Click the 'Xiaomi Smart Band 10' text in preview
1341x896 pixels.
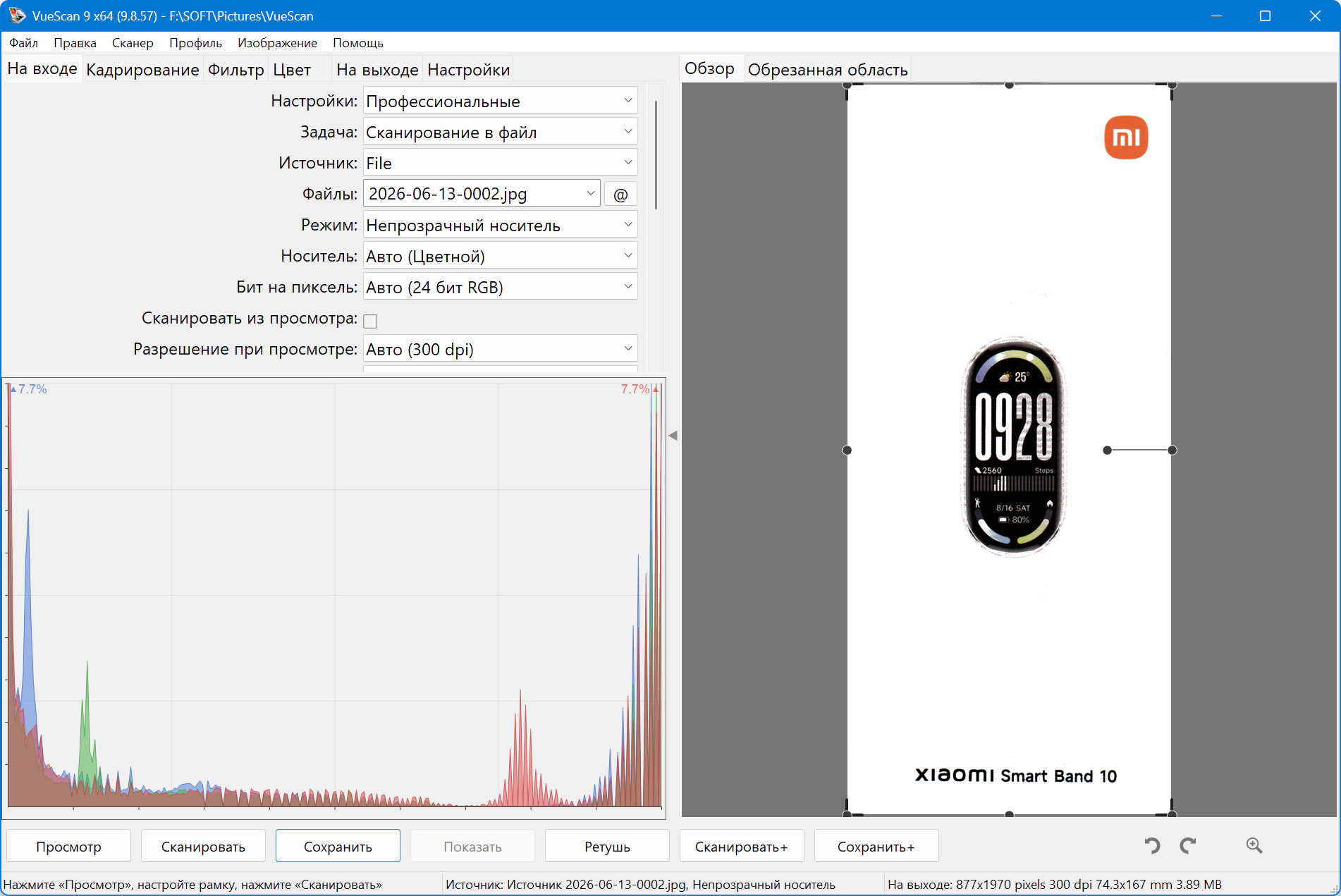click(1015, 775)
